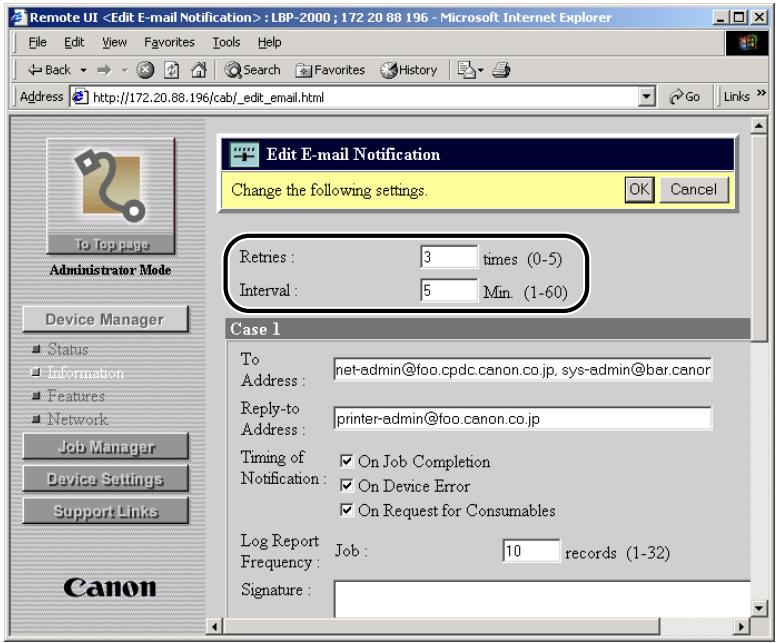Click the Support Links button
The image size is (776, 643).
pyautogui.click(x=105, y=511)
